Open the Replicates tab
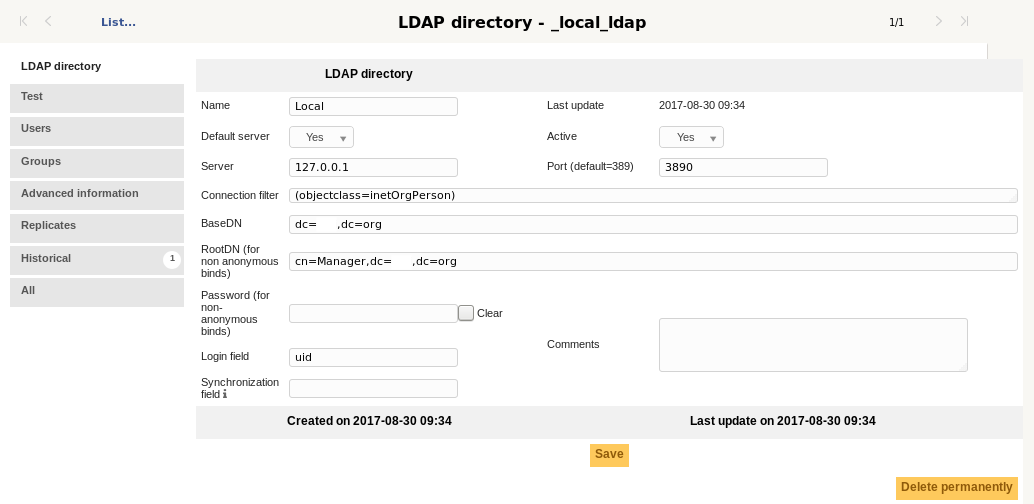This screenshot has width=1034, height=504. [x=97, y=228]
